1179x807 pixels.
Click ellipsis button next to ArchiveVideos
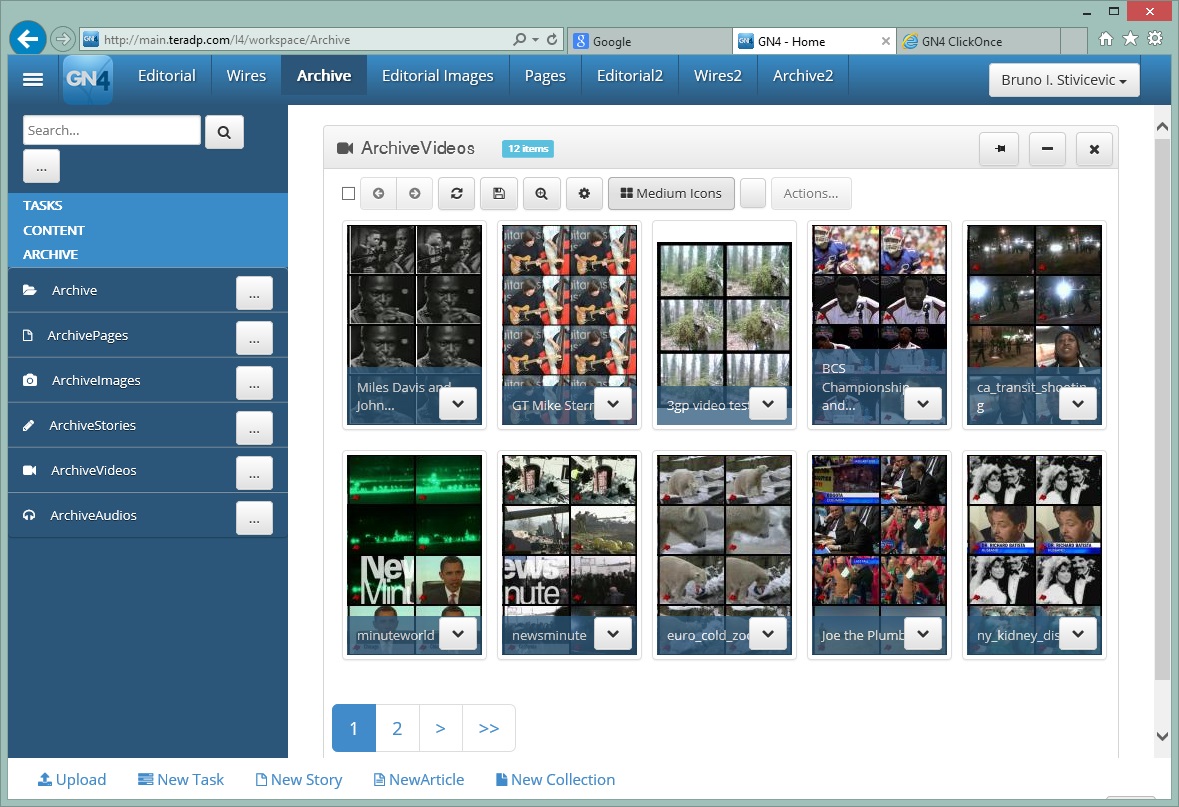click(x=254, y=473)
